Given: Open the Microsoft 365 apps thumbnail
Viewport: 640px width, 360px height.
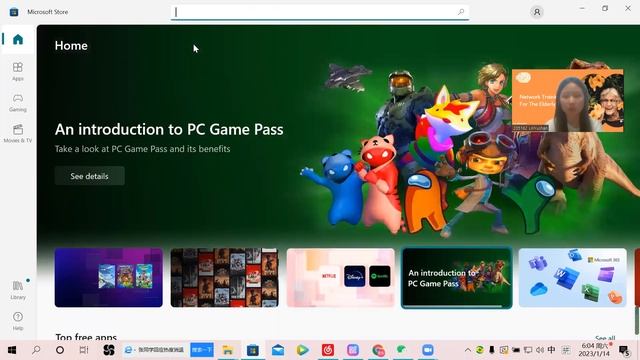Looking at the screenshot, I should click(572, 278).
